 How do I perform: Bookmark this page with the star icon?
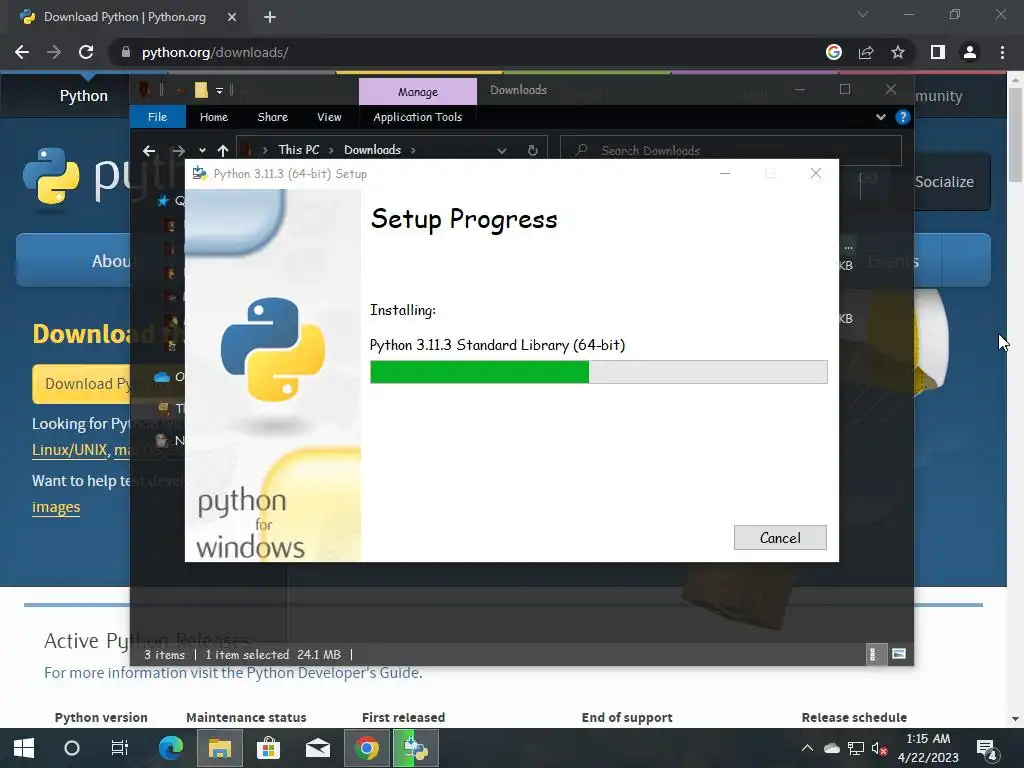[898, 52]
